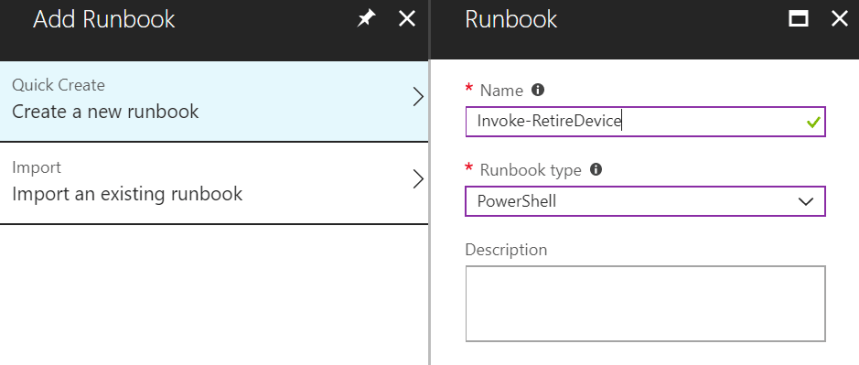Click inside the Description text box
859x365 pixels.
(645, 304)
